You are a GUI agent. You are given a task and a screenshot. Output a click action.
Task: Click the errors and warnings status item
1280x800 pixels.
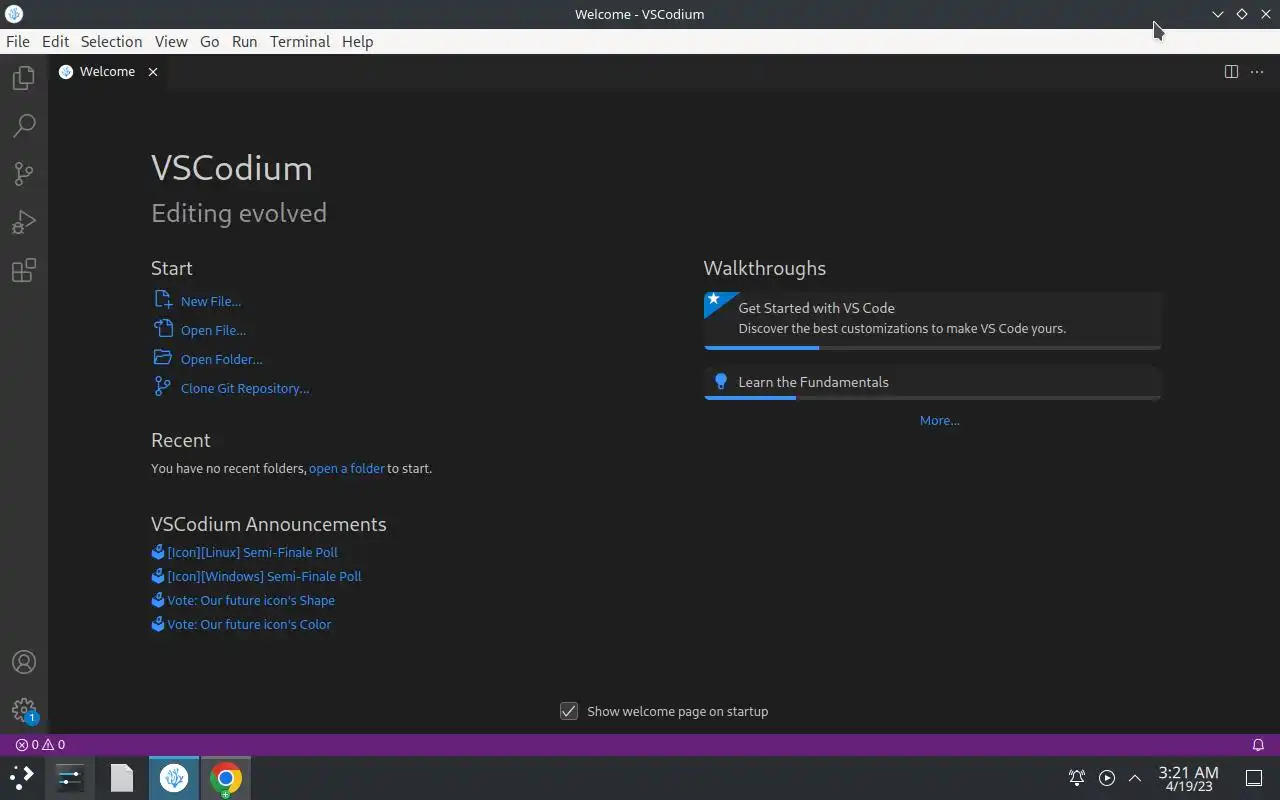click(x=40, y=744)
